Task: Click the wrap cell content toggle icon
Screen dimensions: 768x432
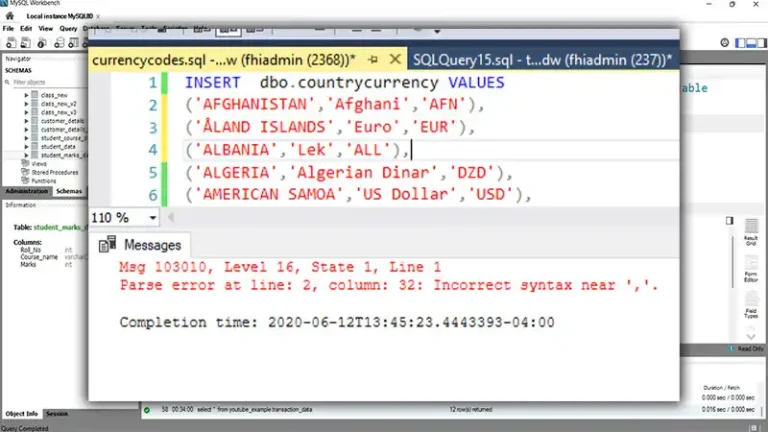Action: (x=729, y=221)
